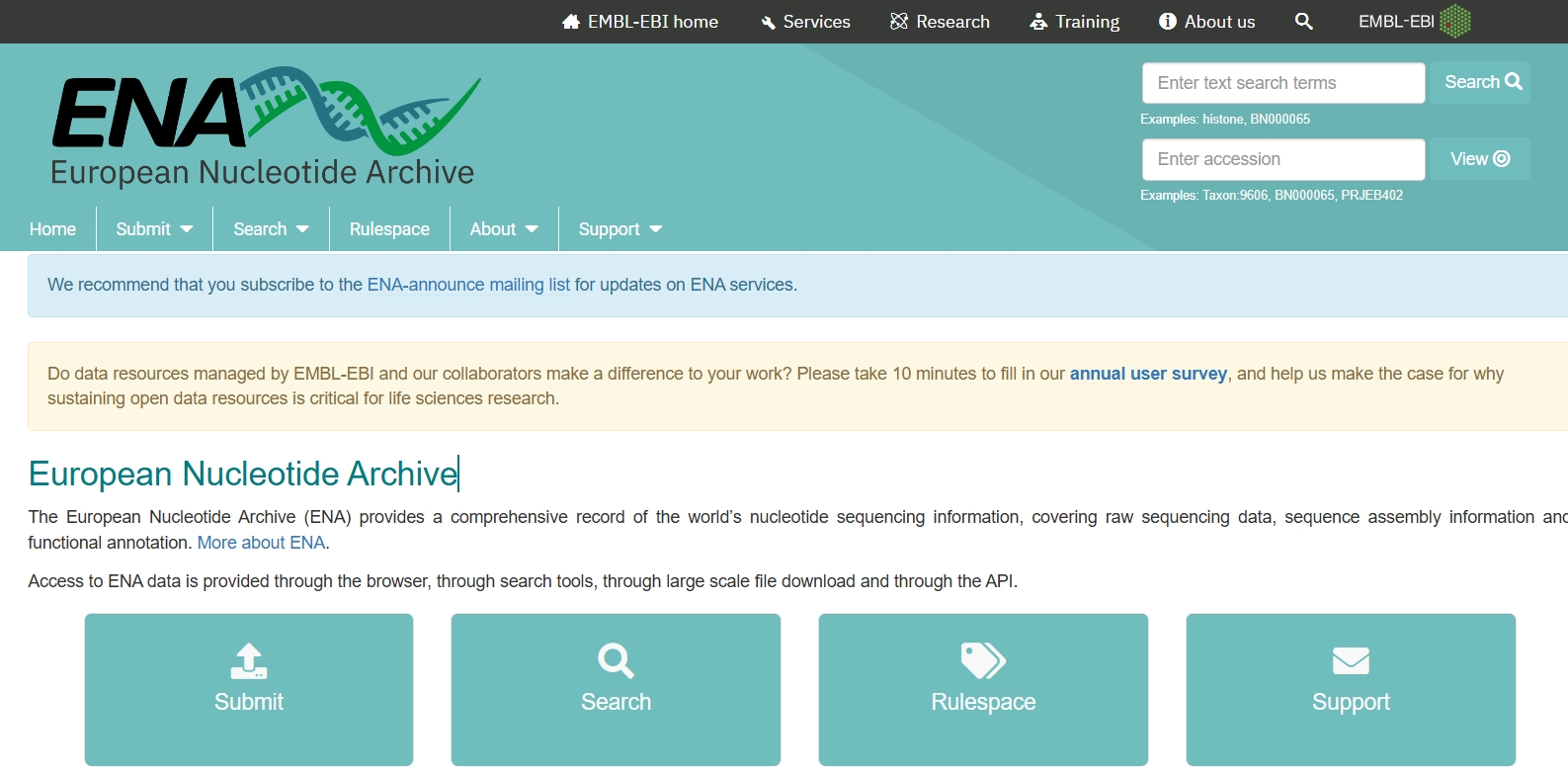1568x777 pixels.
Task: Open Rulespace in the navigation bar
Action: [x=389, y=229]
